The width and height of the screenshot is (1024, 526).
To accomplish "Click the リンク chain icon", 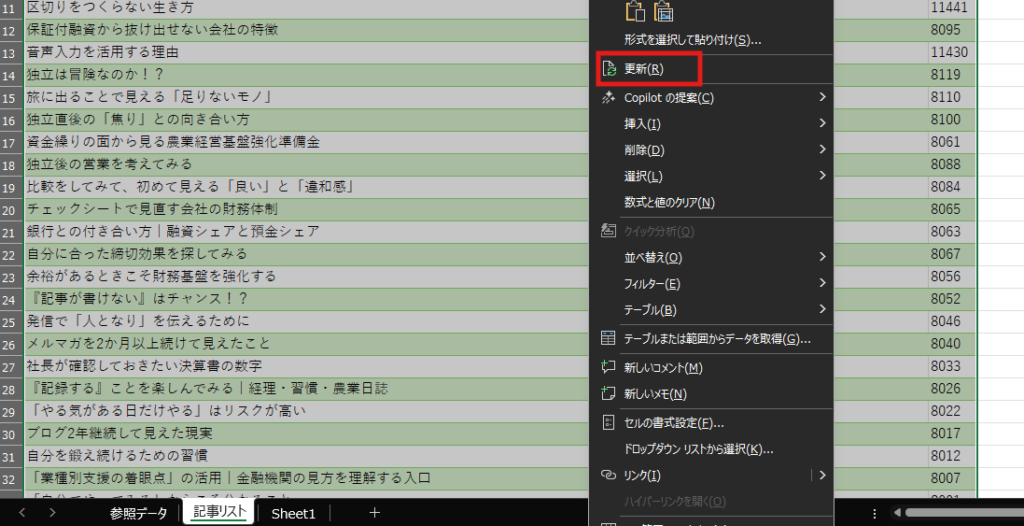I will (x=608, y=475).
